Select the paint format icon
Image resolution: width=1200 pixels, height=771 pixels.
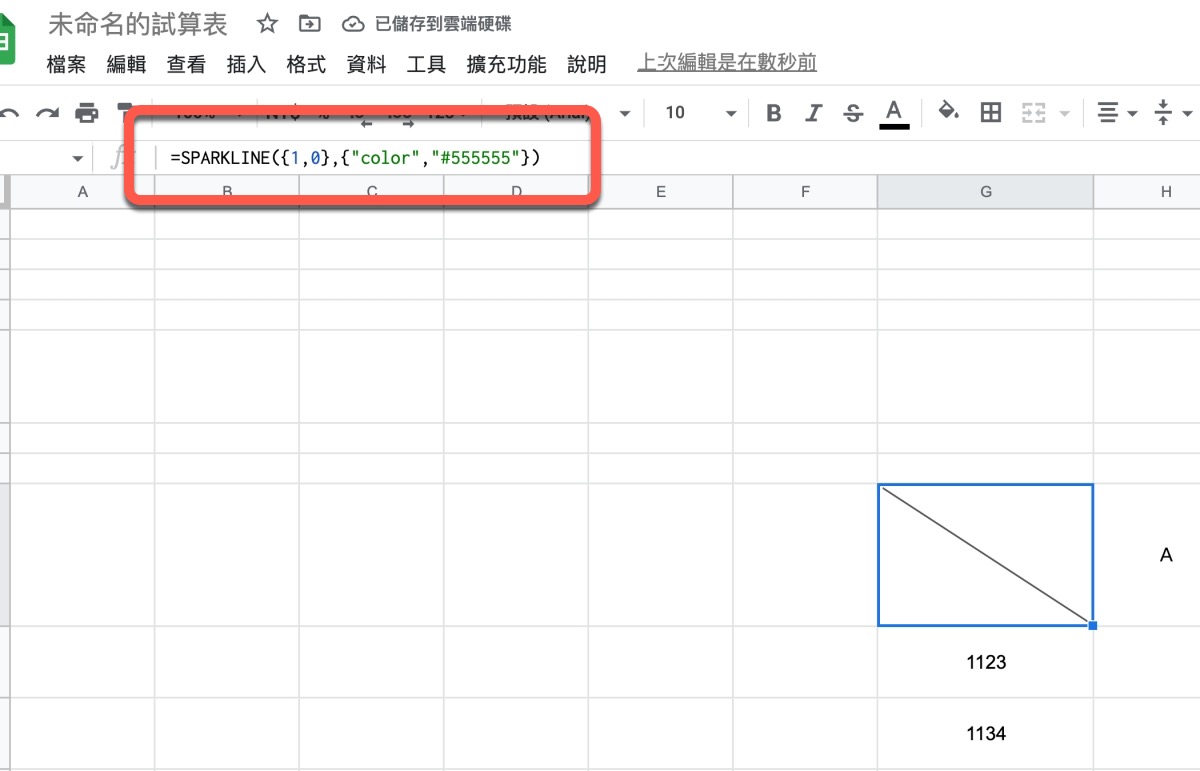125,112
